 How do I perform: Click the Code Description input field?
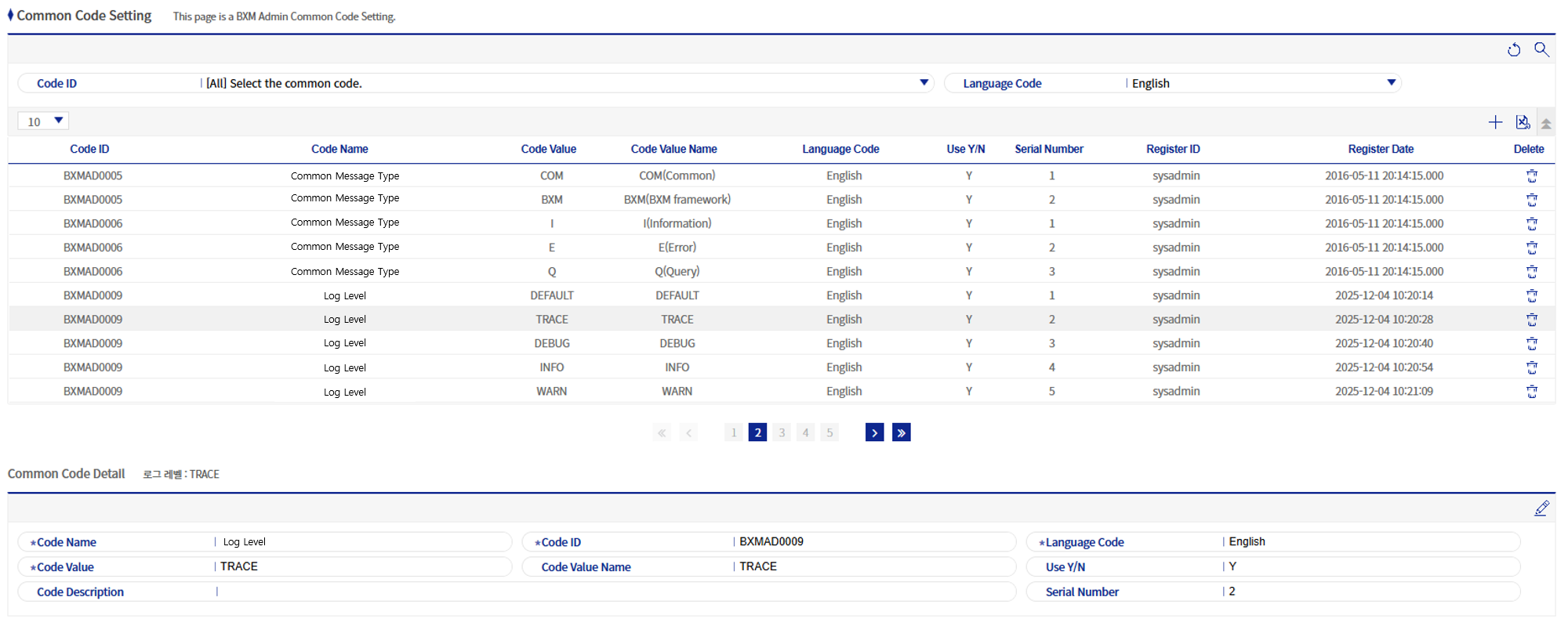pos(612,592)
